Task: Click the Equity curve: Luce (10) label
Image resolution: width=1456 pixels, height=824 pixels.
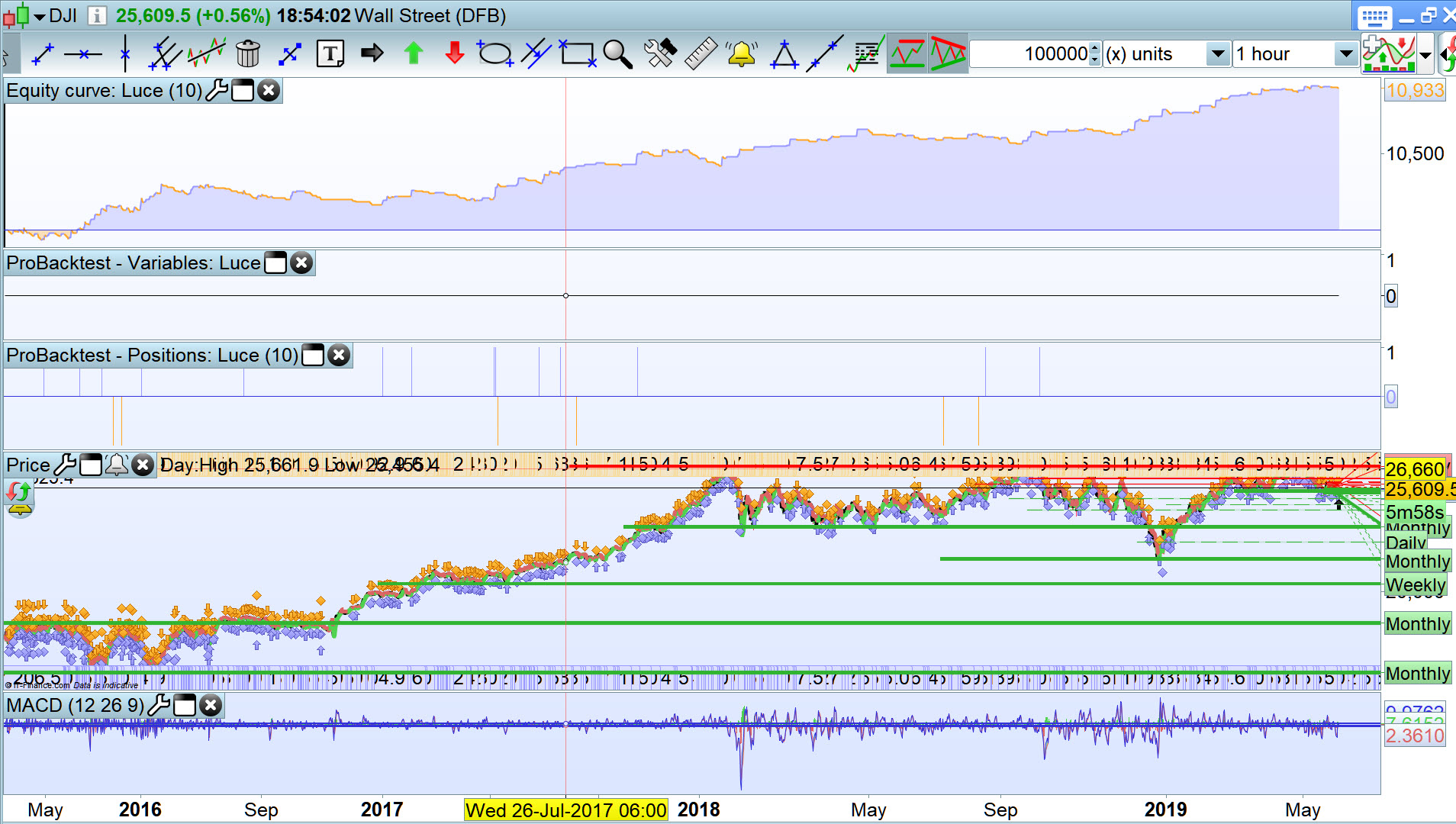Action: (104, 90)
